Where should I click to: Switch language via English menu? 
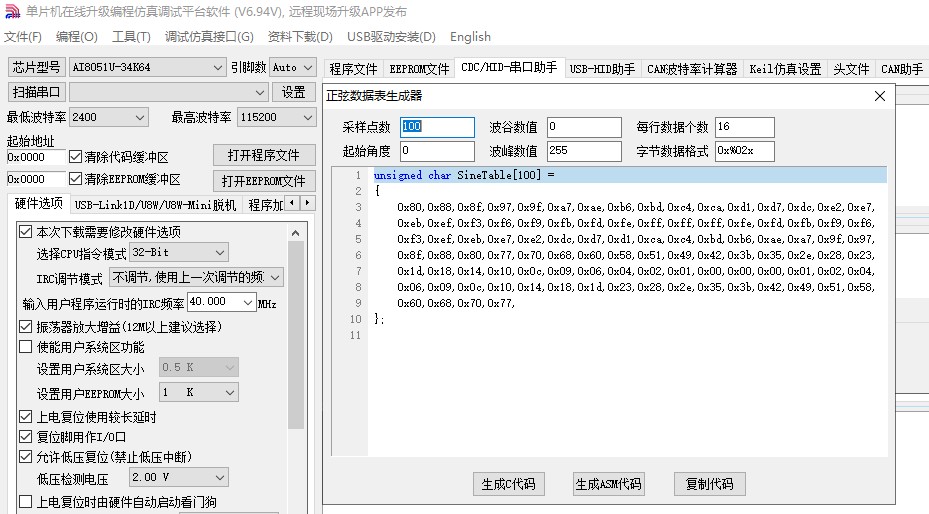[470, 37]
